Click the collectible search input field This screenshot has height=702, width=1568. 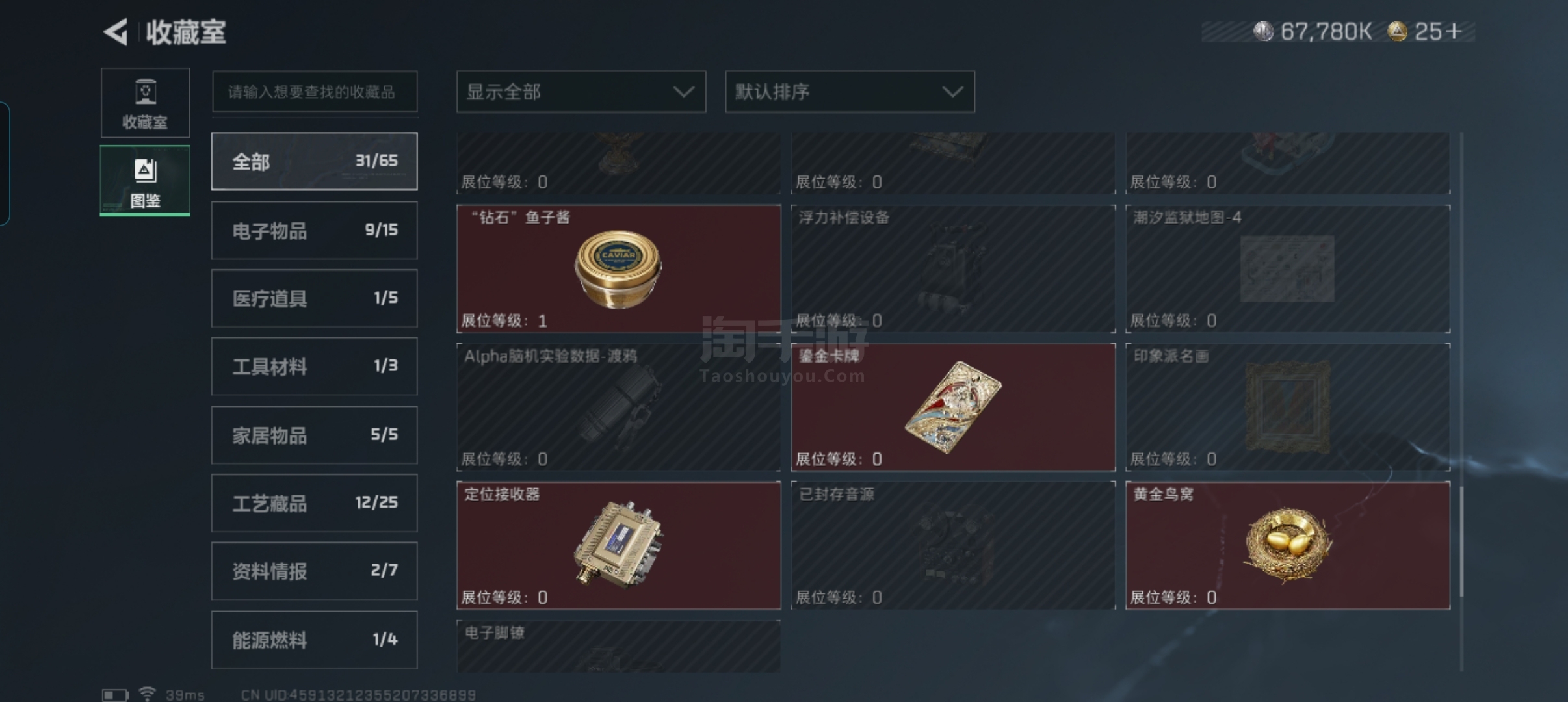point(315,92)
